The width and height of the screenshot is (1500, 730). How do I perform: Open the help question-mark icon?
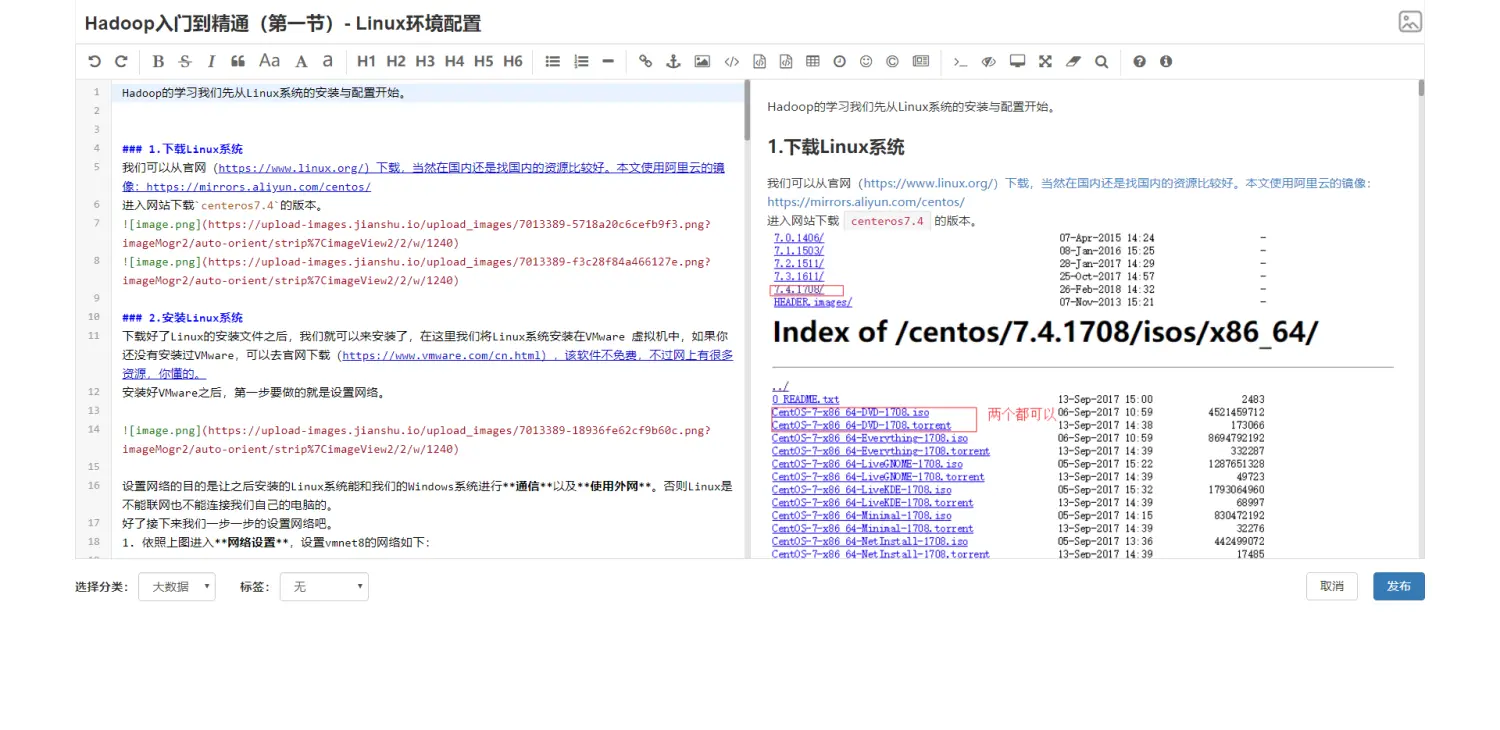click(x=1140, y=61)
